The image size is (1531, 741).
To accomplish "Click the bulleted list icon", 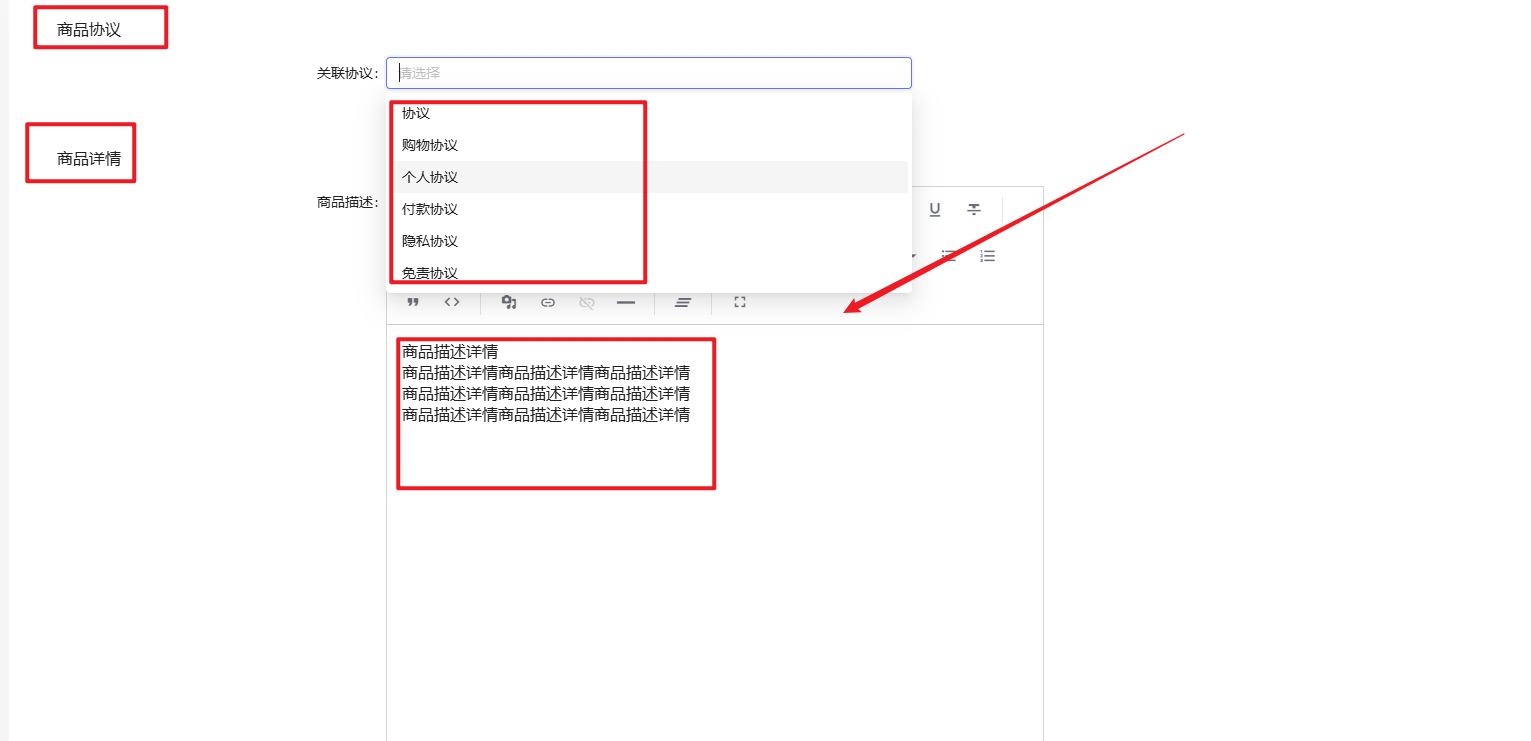I will coord(949,256).
